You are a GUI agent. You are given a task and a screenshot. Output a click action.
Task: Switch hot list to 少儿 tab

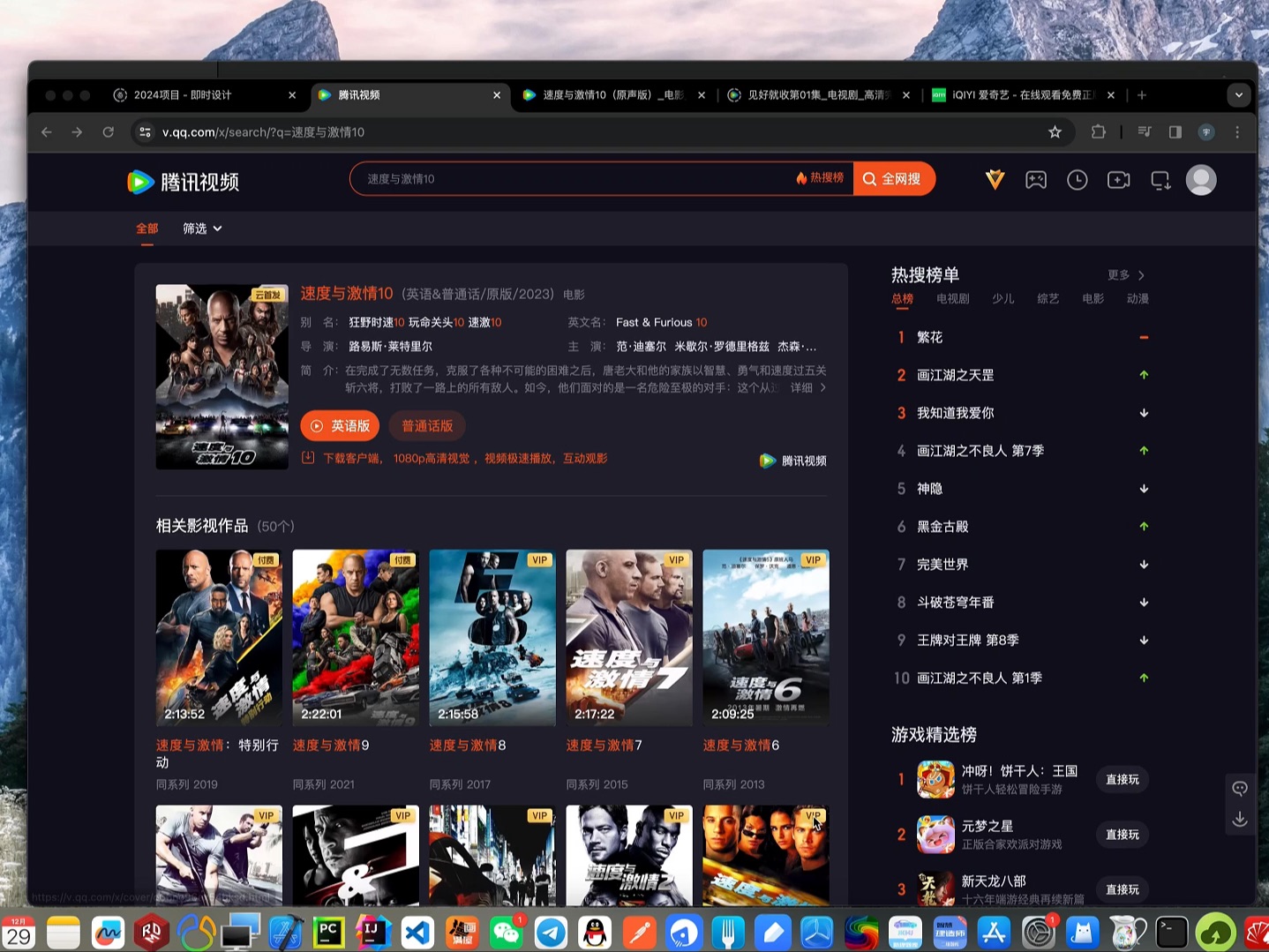[1003, 299]
